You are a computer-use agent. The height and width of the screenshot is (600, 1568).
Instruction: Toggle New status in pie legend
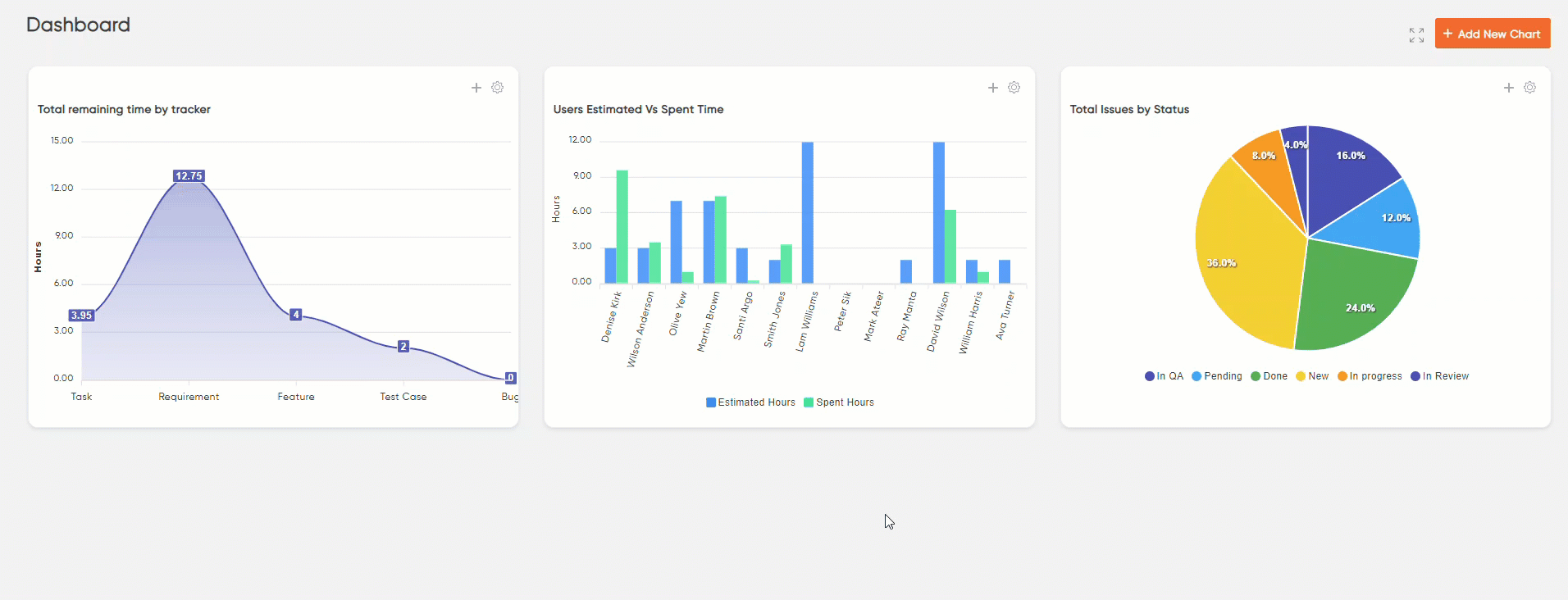[x=1312, y=376]
